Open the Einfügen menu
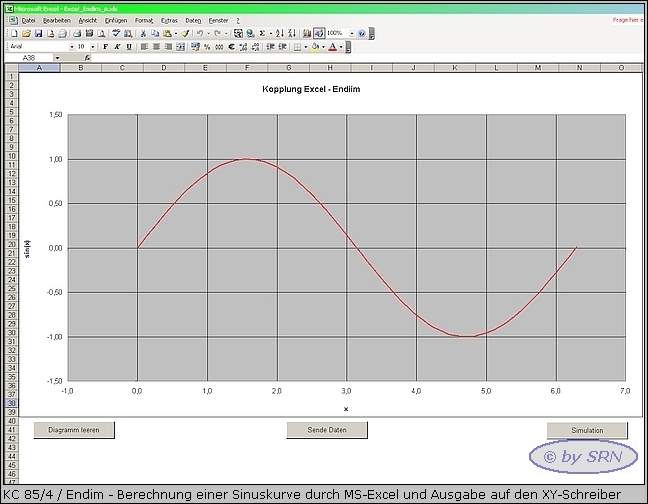648x504 pixels. 116,20
